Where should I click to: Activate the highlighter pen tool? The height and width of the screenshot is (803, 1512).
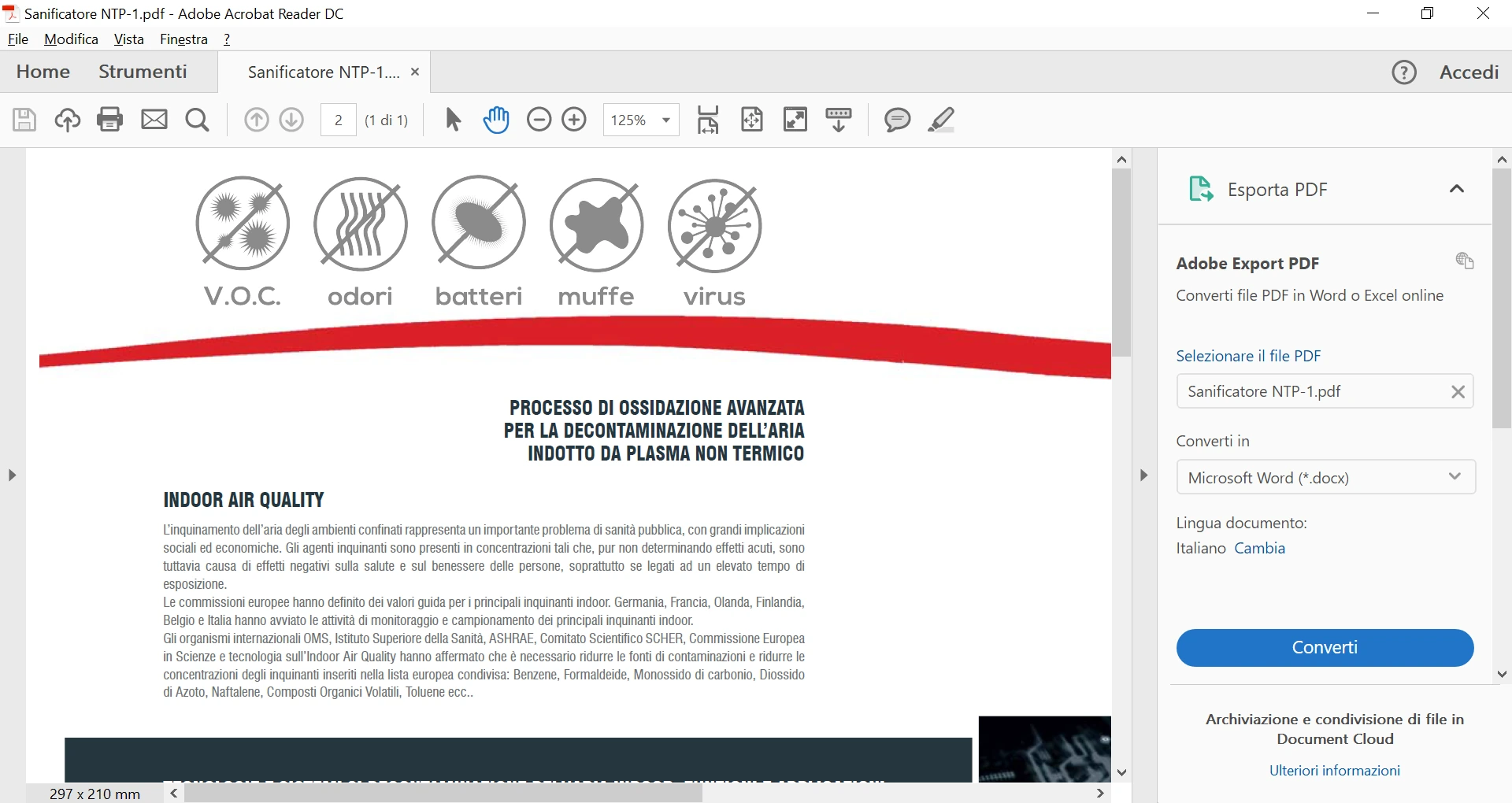[941, 120]
